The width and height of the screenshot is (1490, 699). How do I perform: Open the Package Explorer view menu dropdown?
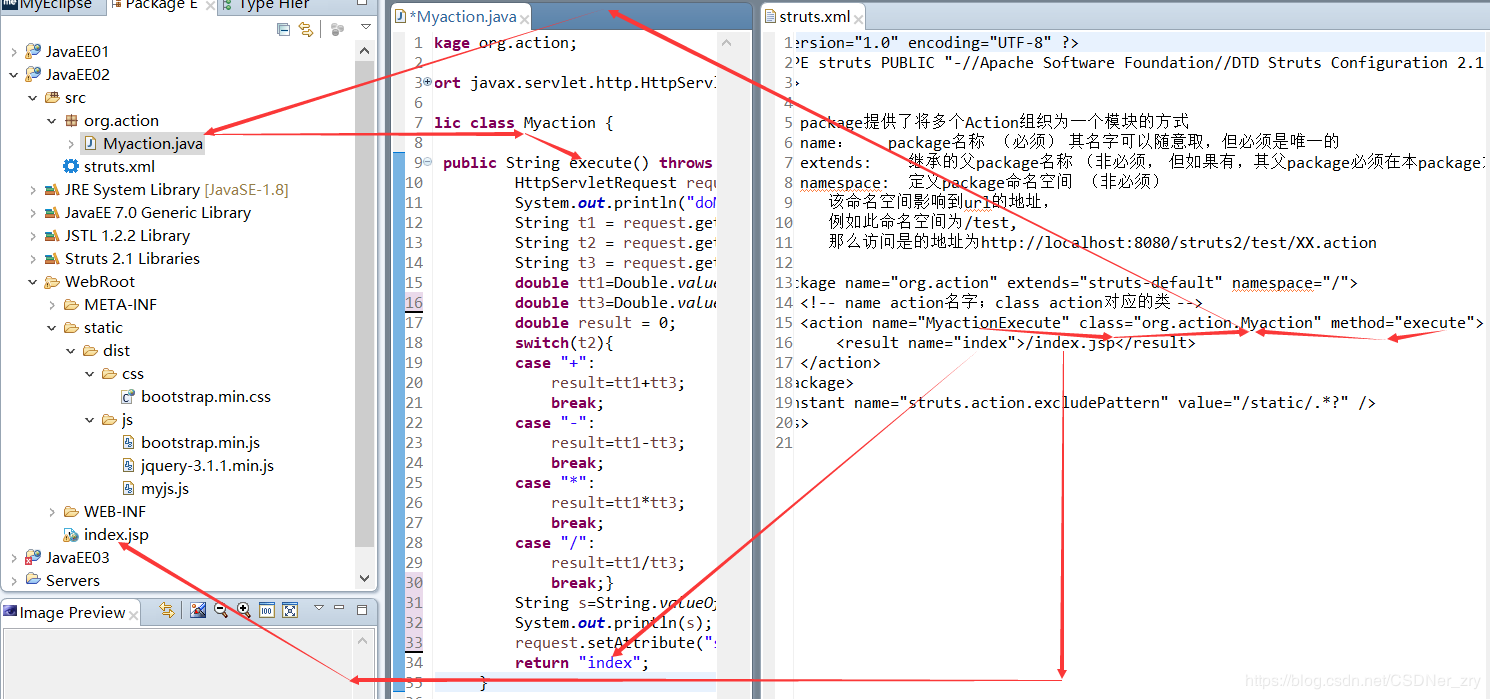(x=365, y=29)
